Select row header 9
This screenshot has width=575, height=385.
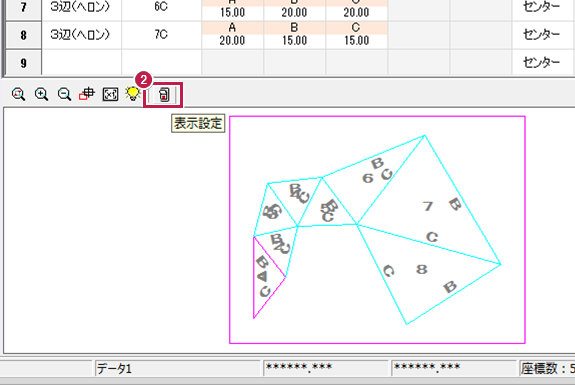(23, 63)
